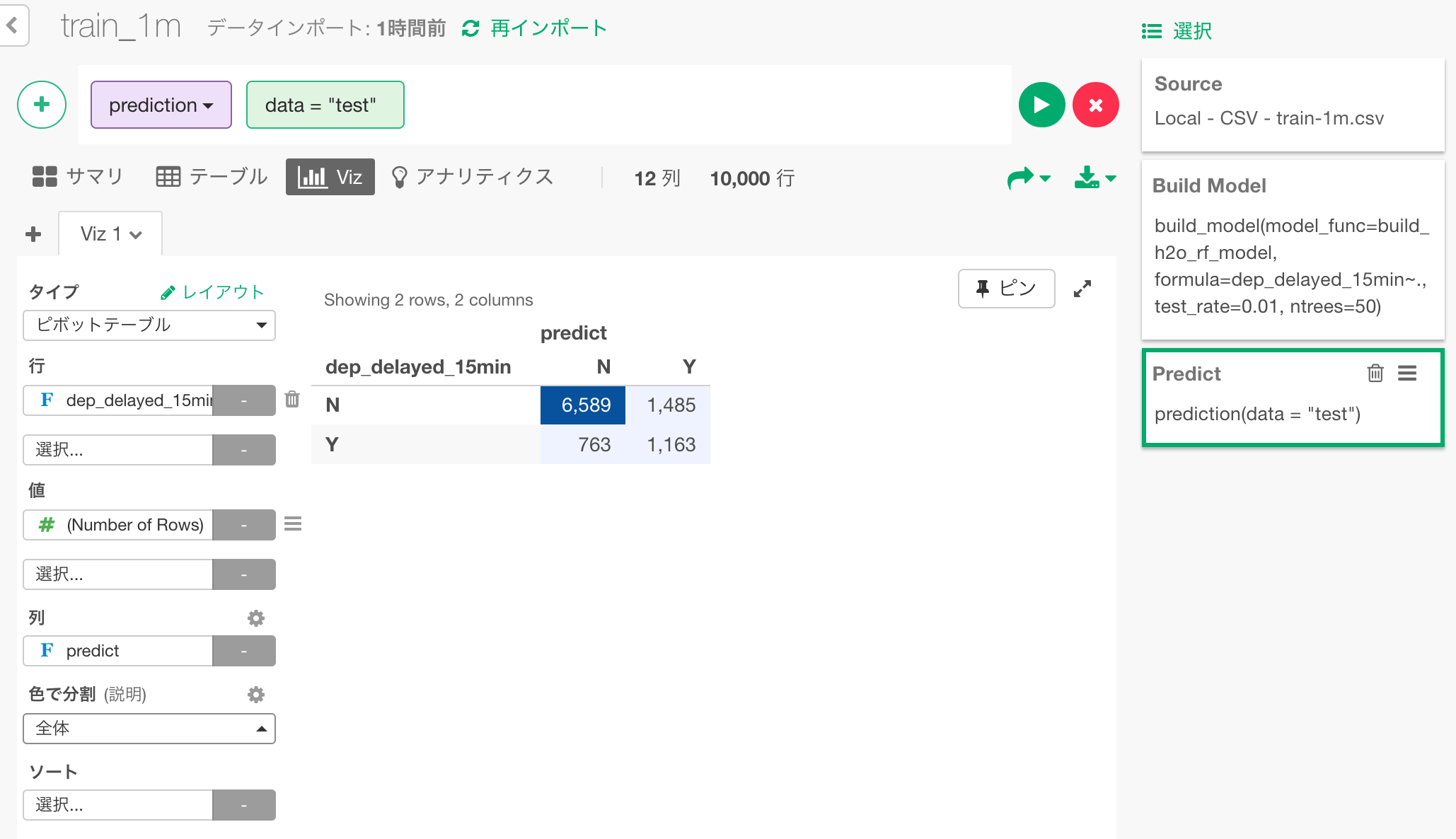This screenshot has width=1456, height=839.
Task: Switch to the サマリ tab
Action: (x=78, y=177)
